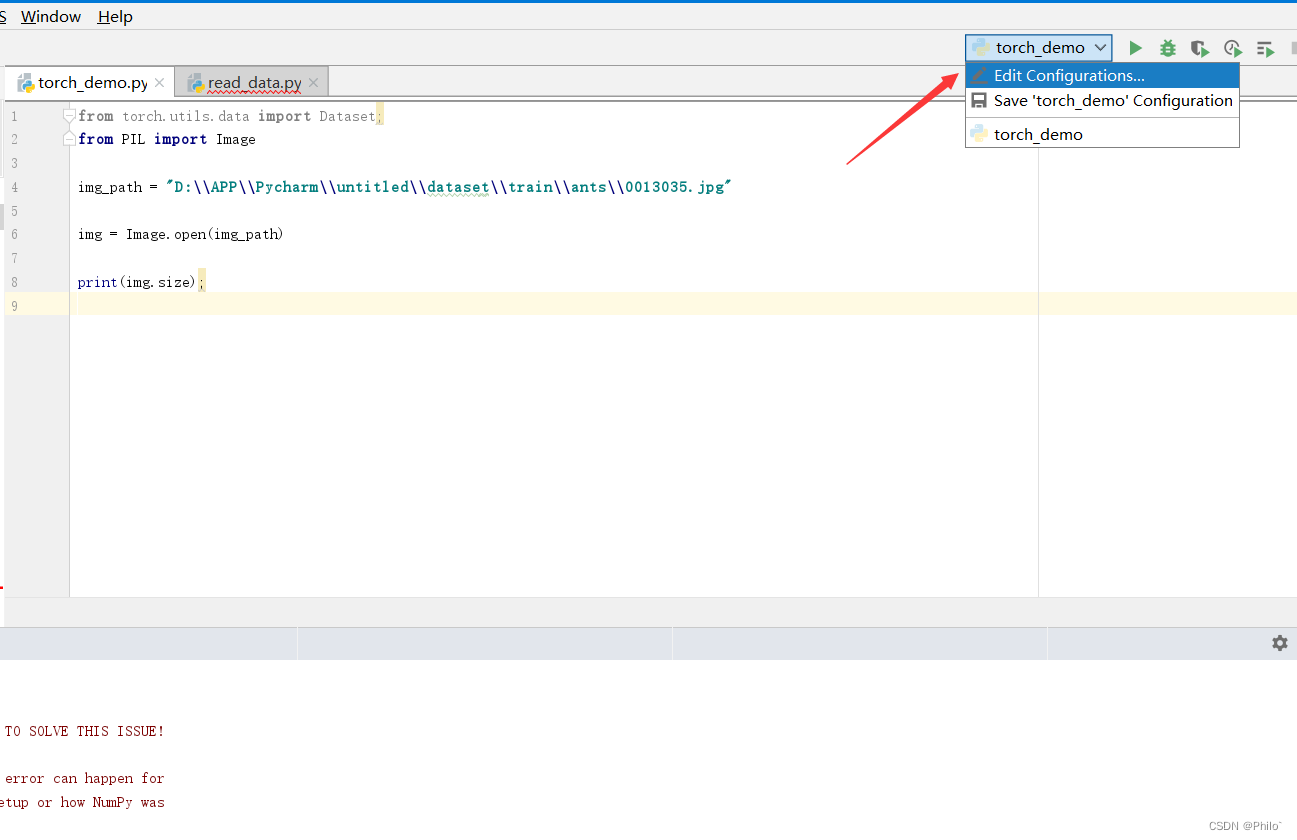Click 'or how NumPy was' console line
The image size is (1297, 840).
click(x=101, y=802)
